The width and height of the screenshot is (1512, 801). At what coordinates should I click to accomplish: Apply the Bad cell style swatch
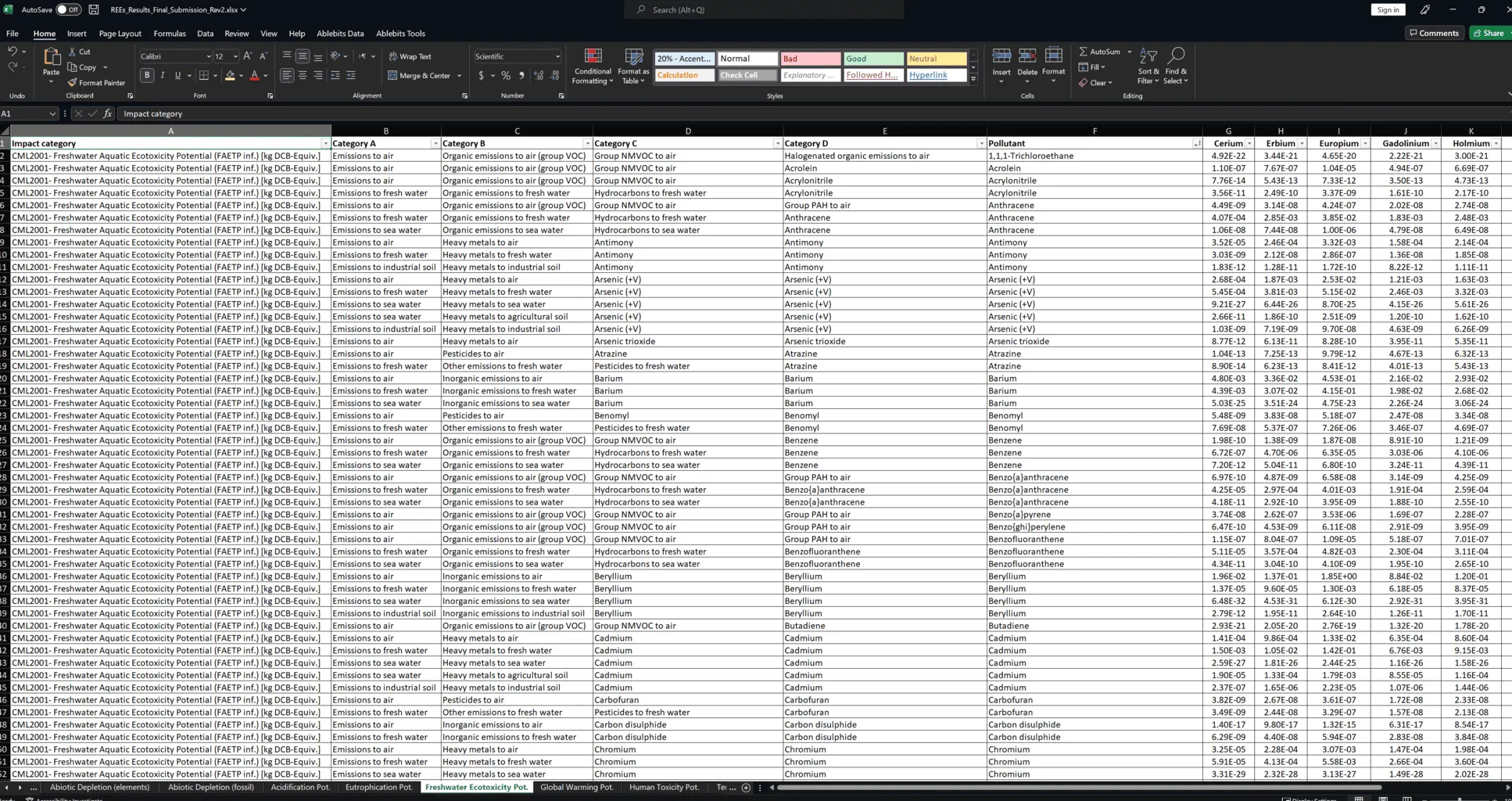click(810, 59)
